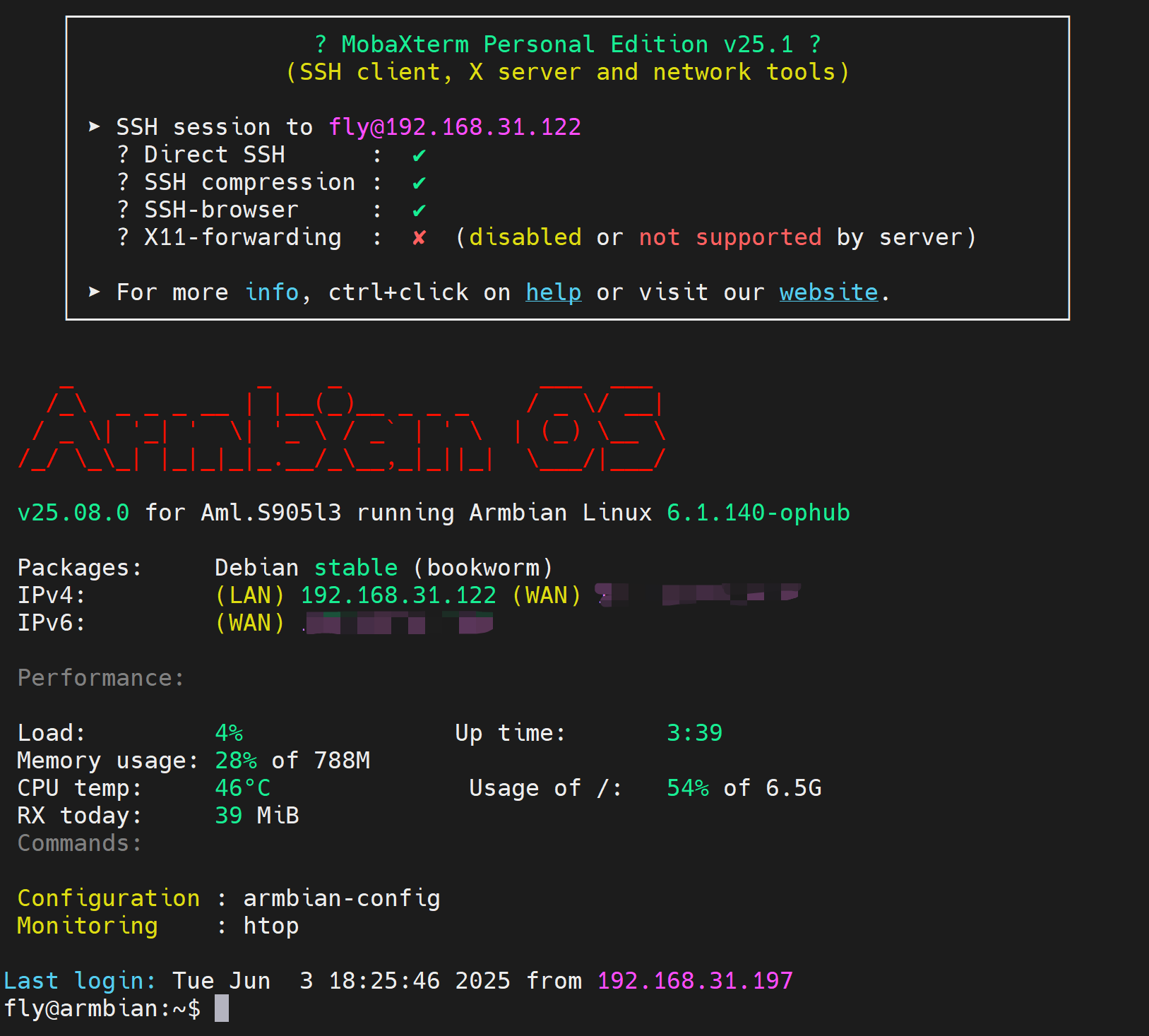Image resolution: width=1149 pixels, height=1036 pixels.
Task: Click the 'fly@armbian:~$' shell prompt
Action: pos(102,1008)
